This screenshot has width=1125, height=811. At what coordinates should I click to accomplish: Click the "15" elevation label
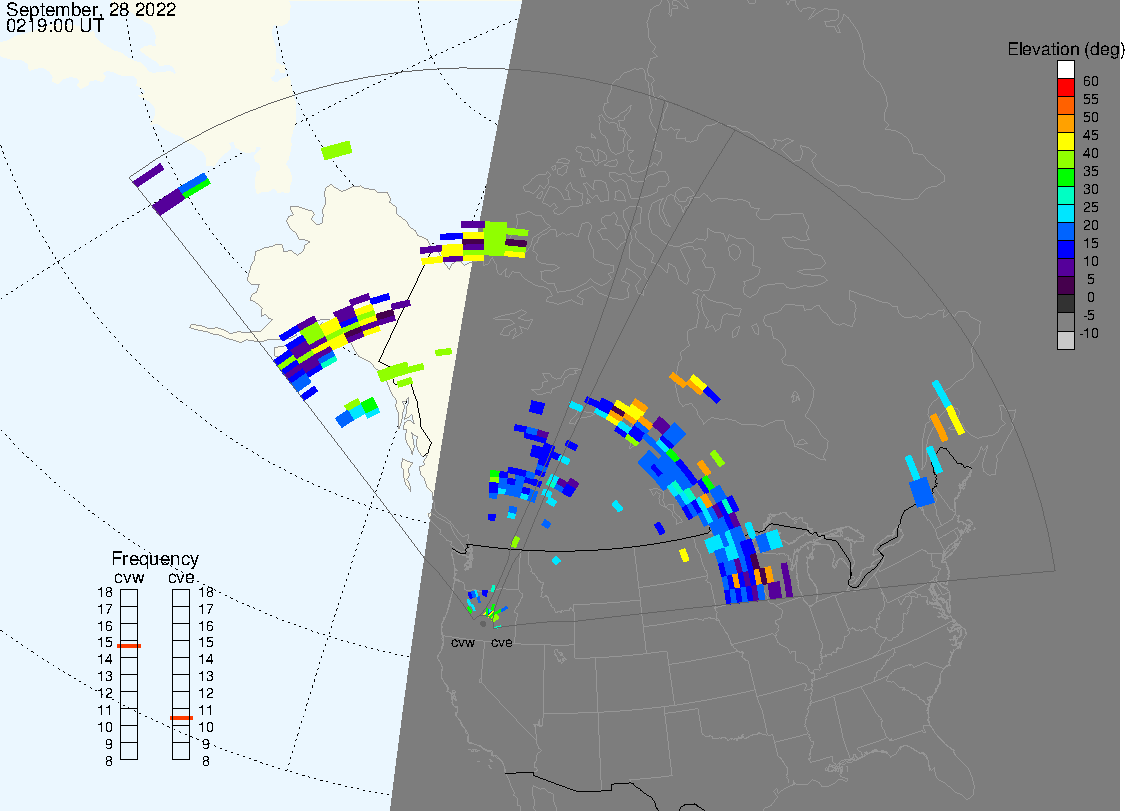[1091, 243]
